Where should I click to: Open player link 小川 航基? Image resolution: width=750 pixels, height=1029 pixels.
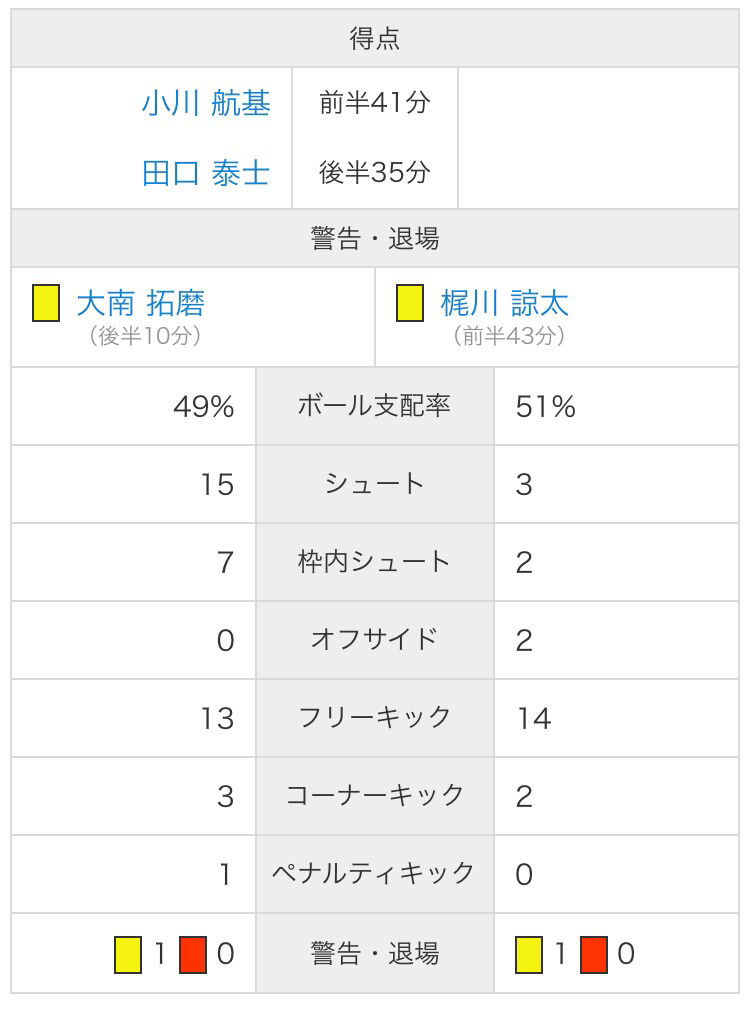205,103
